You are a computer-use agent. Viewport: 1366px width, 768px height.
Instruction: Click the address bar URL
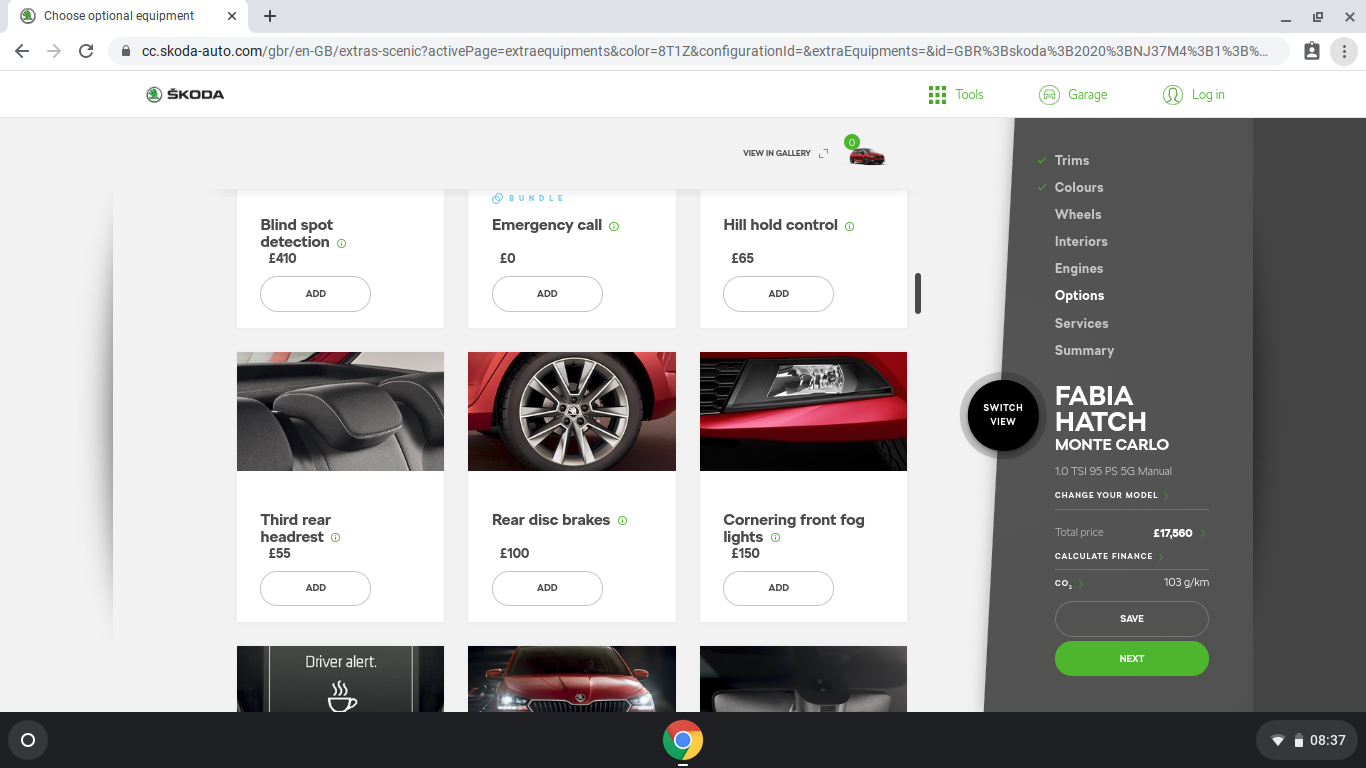pos(705,51)
